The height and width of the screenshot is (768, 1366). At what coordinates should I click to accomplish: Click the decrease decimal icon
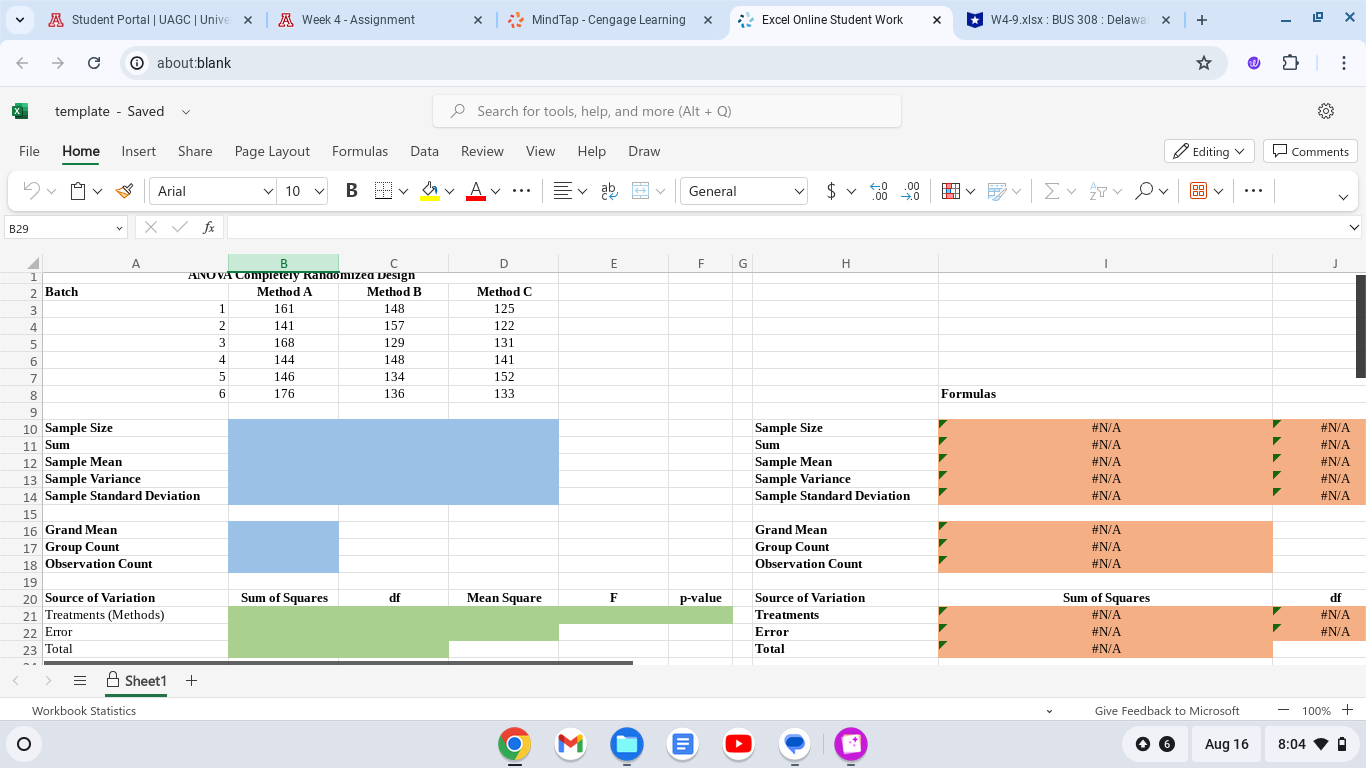[x=911, y=191]
